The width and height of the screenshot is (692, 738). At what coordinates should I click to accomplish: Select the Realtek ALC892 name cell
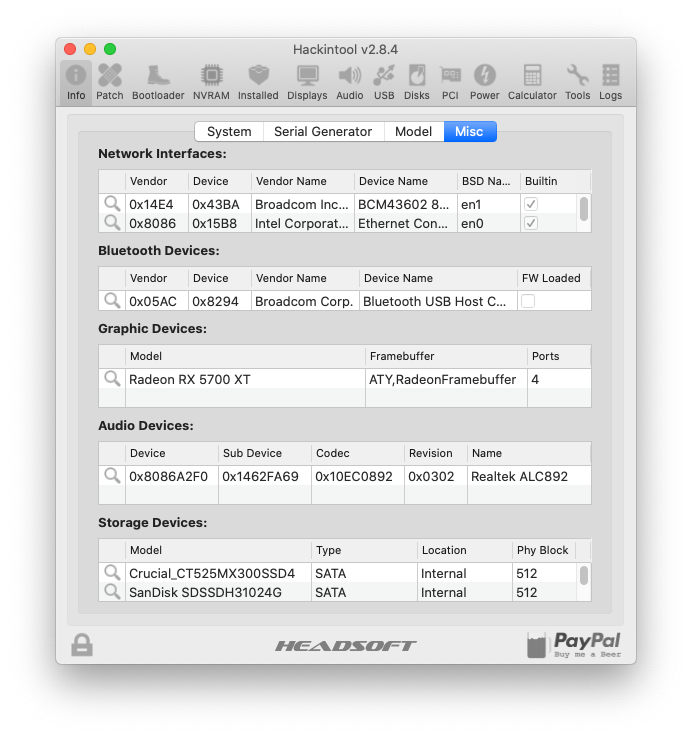529,476
